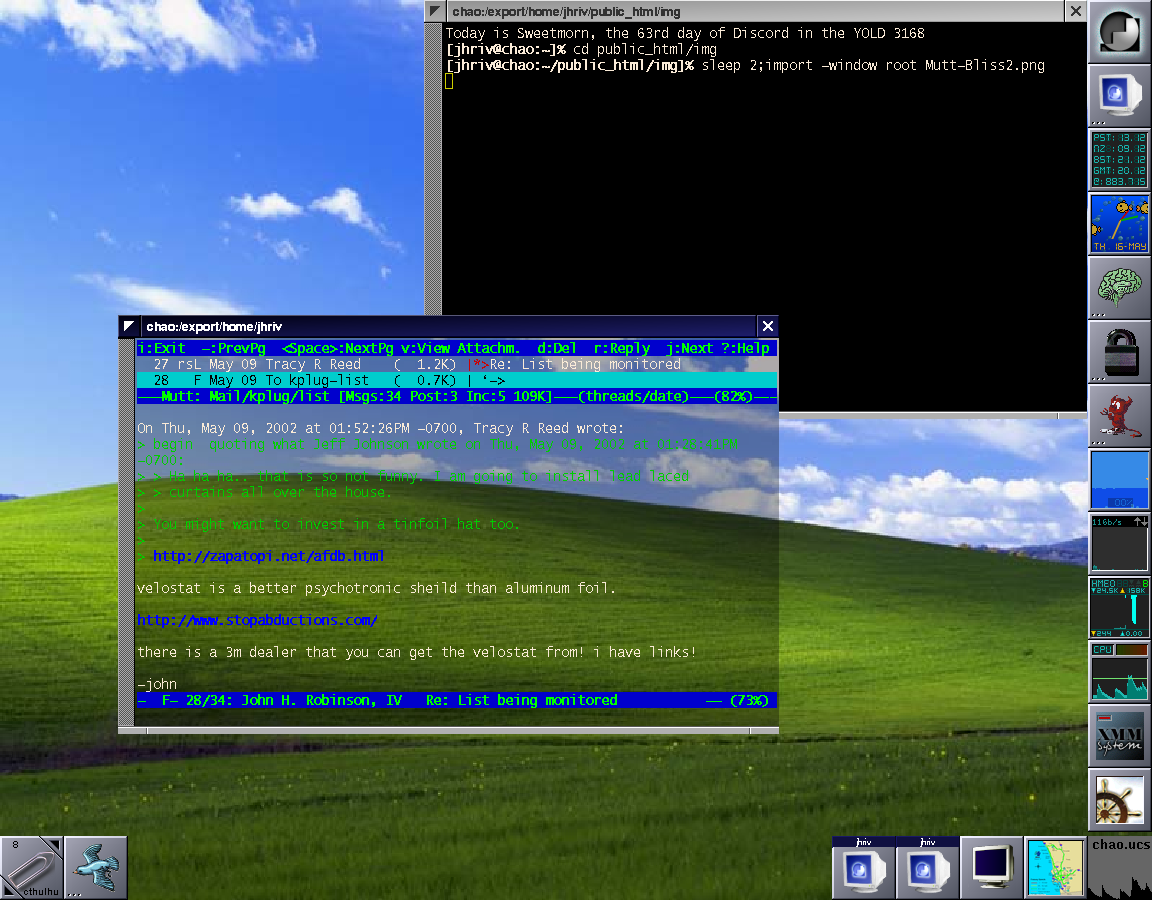Open the XMMS player dock icon
Viewport: 1152px width, 900px height.
coord(1119,735)
